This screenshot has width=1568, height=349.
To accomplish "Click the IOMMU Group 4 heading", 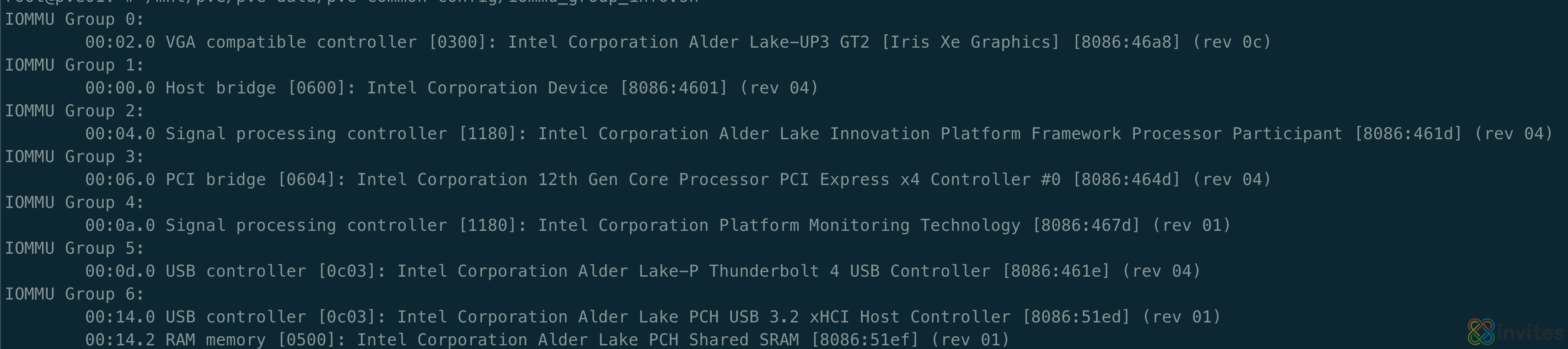I will [74, 202].
